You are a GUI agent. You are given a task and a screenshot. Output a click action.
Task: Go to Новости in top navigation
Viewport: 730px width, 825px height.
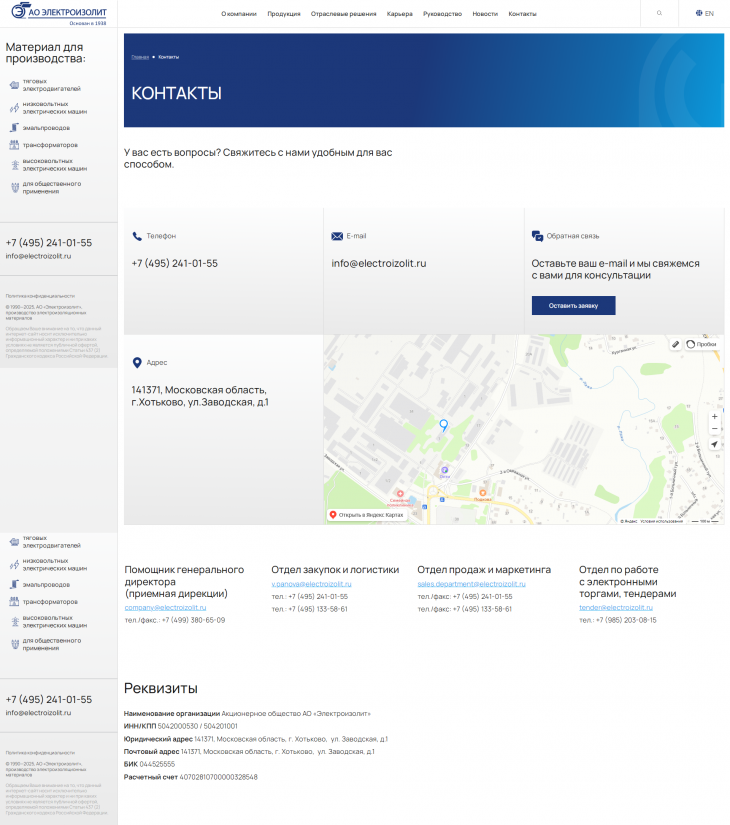point(485,14)
